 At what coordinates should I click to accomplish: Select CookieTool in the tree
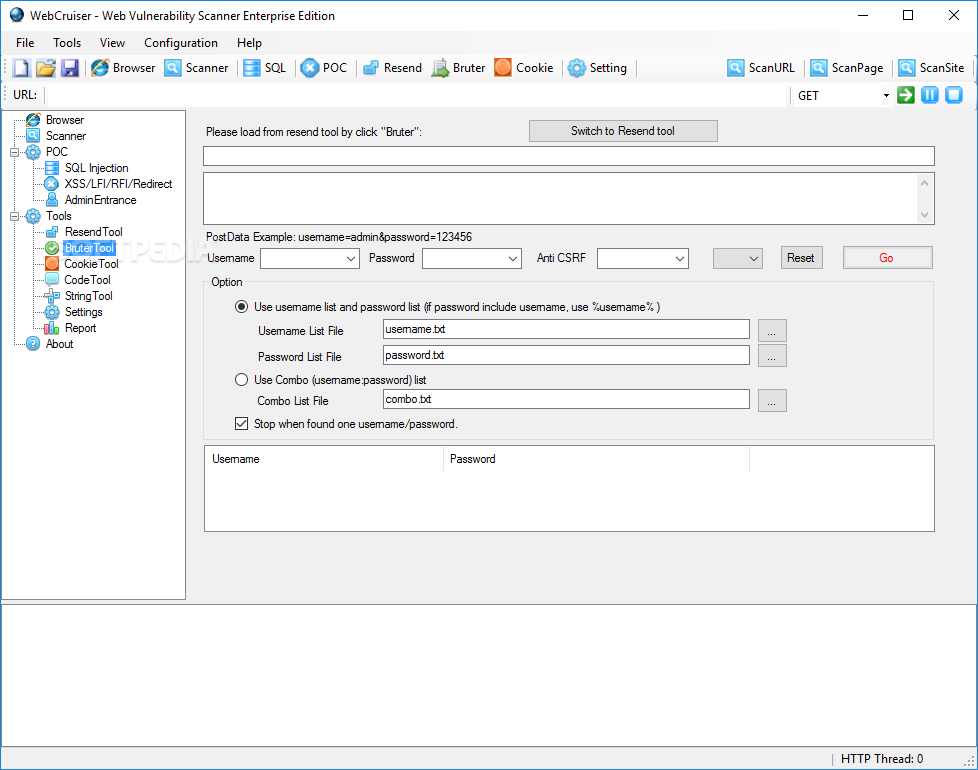pyautogui.click(x=91, y=264)
